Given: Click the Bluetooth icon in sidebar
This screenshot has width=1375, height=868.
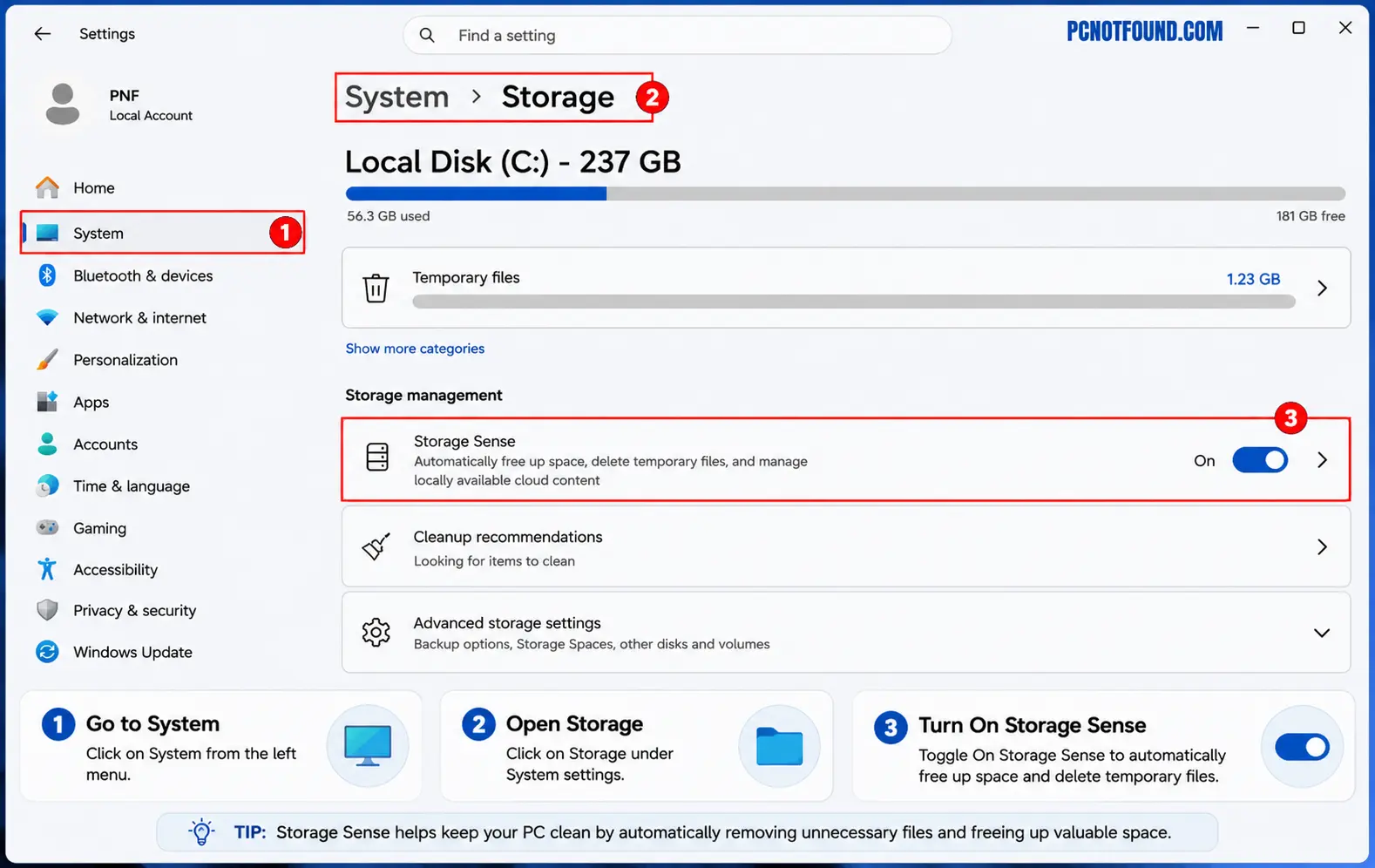Looking at the screenshot, I should [47, 275].
